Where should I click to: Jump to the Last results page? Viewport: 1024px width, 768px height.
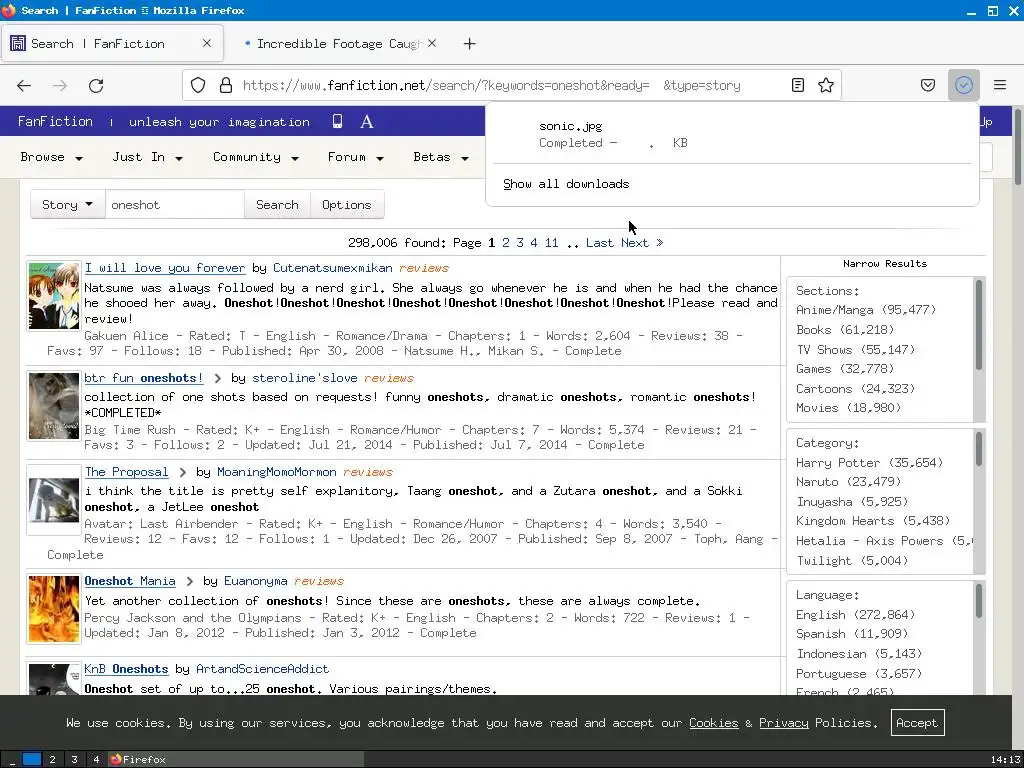(600, 243)
